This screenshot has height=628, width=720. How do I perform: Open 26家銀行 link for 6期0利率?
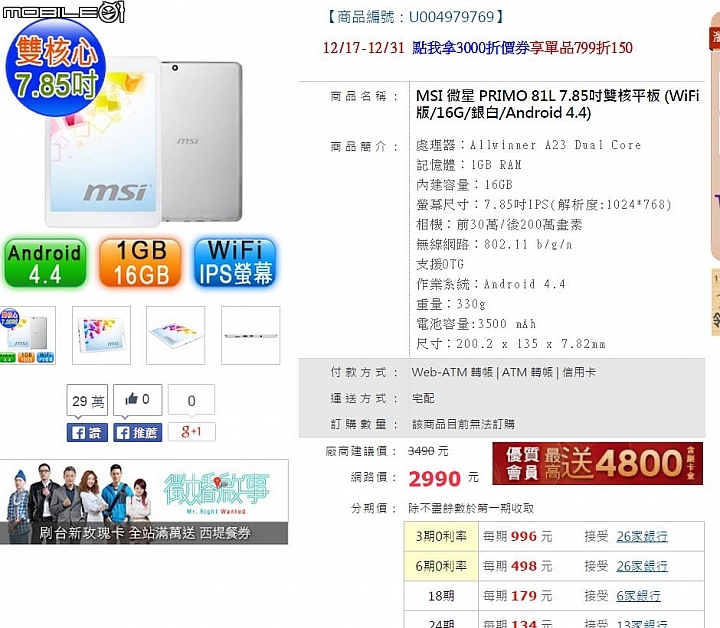tap(641, 566)
